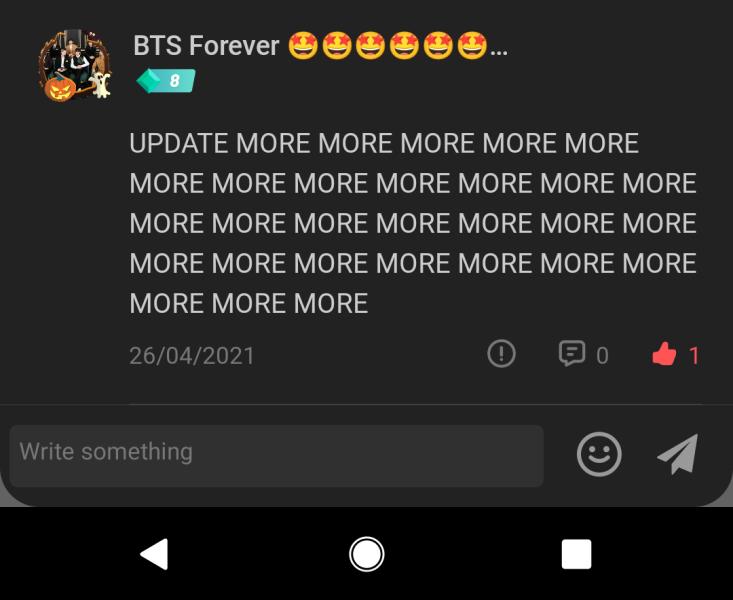The image size is (733, 600).
Task: Focus the "Write something" comment field
Action: tap(276, 456)
